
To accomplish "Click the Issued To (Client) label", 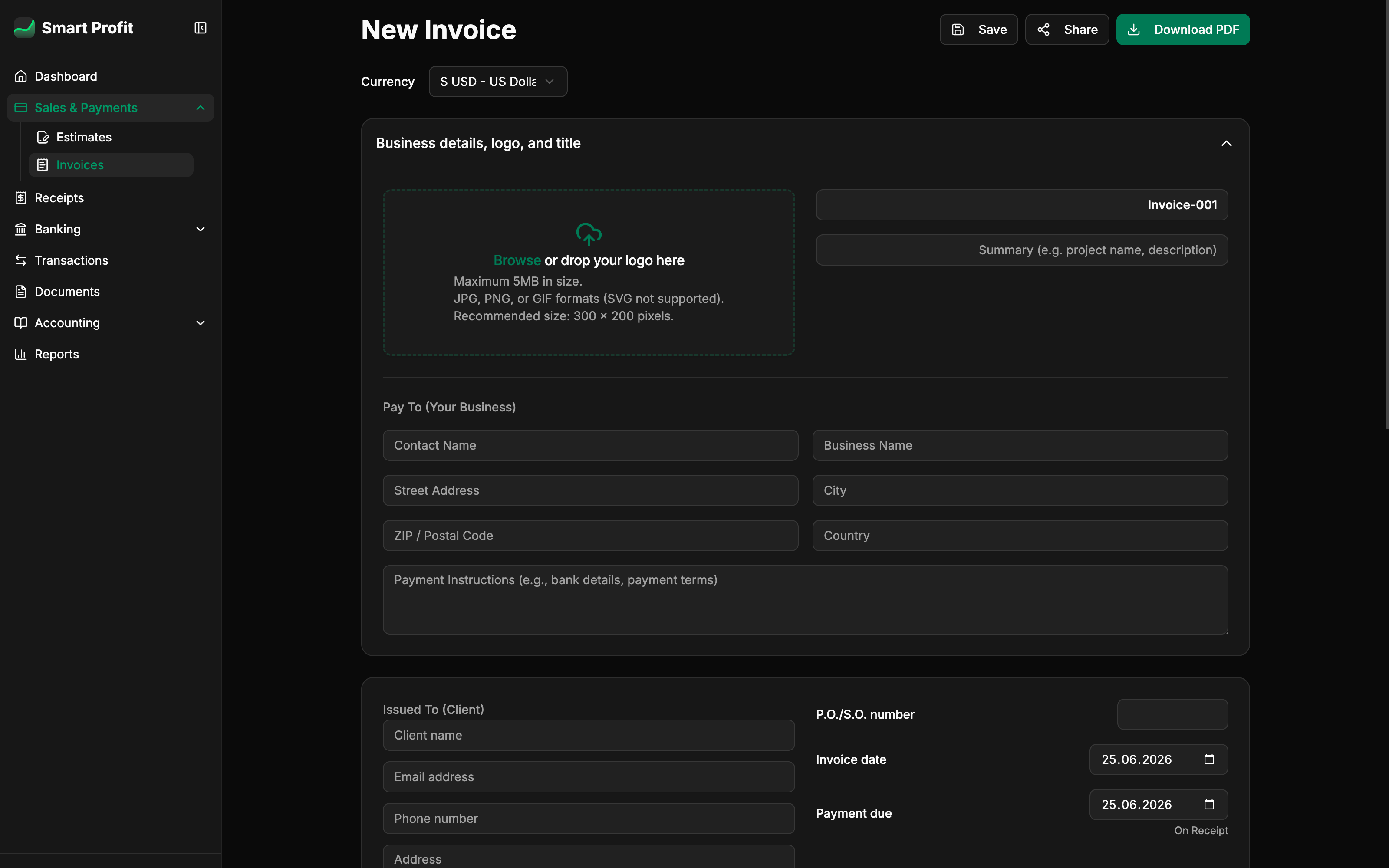I will (433, 710).
